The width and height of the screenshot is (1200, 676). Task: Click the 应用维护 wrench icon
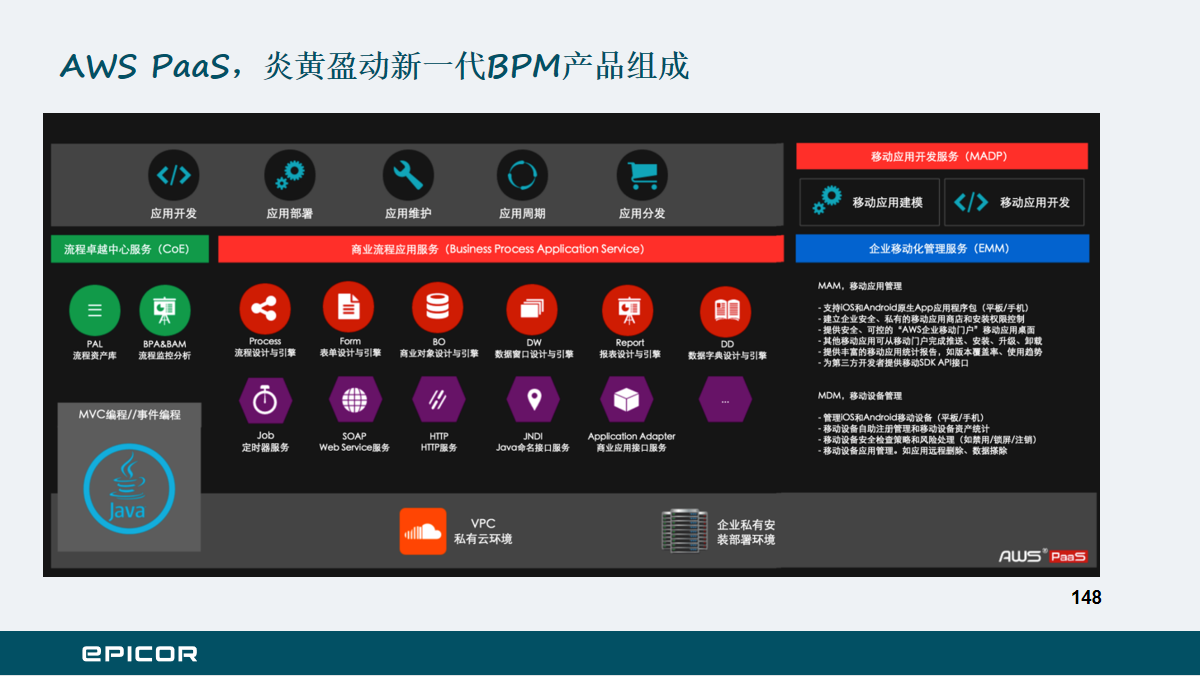click(x=408, y=175)
